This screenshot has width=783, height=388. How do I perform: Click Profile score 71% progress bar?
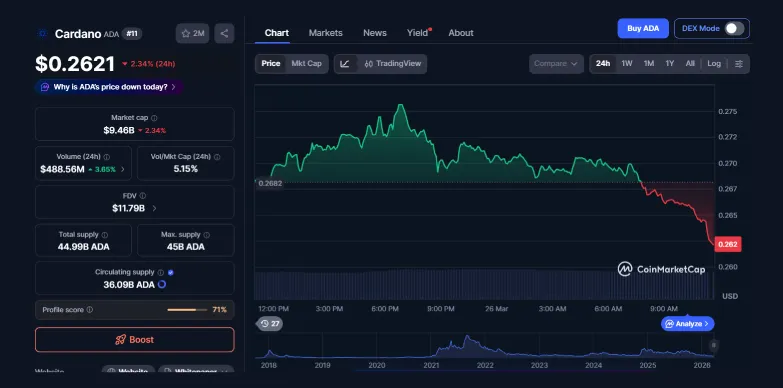point(187,310)
